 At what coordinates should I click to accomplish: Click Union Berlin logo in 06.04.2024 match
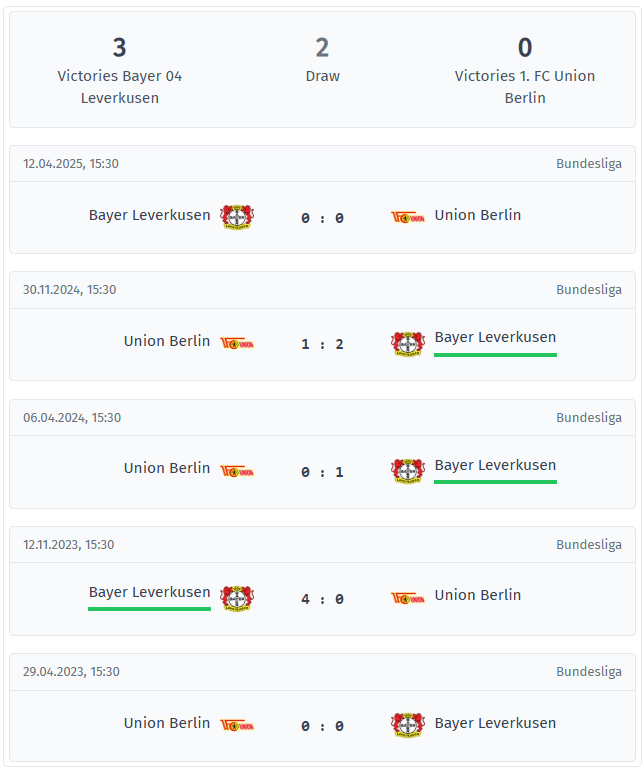[x=237, y=471]
